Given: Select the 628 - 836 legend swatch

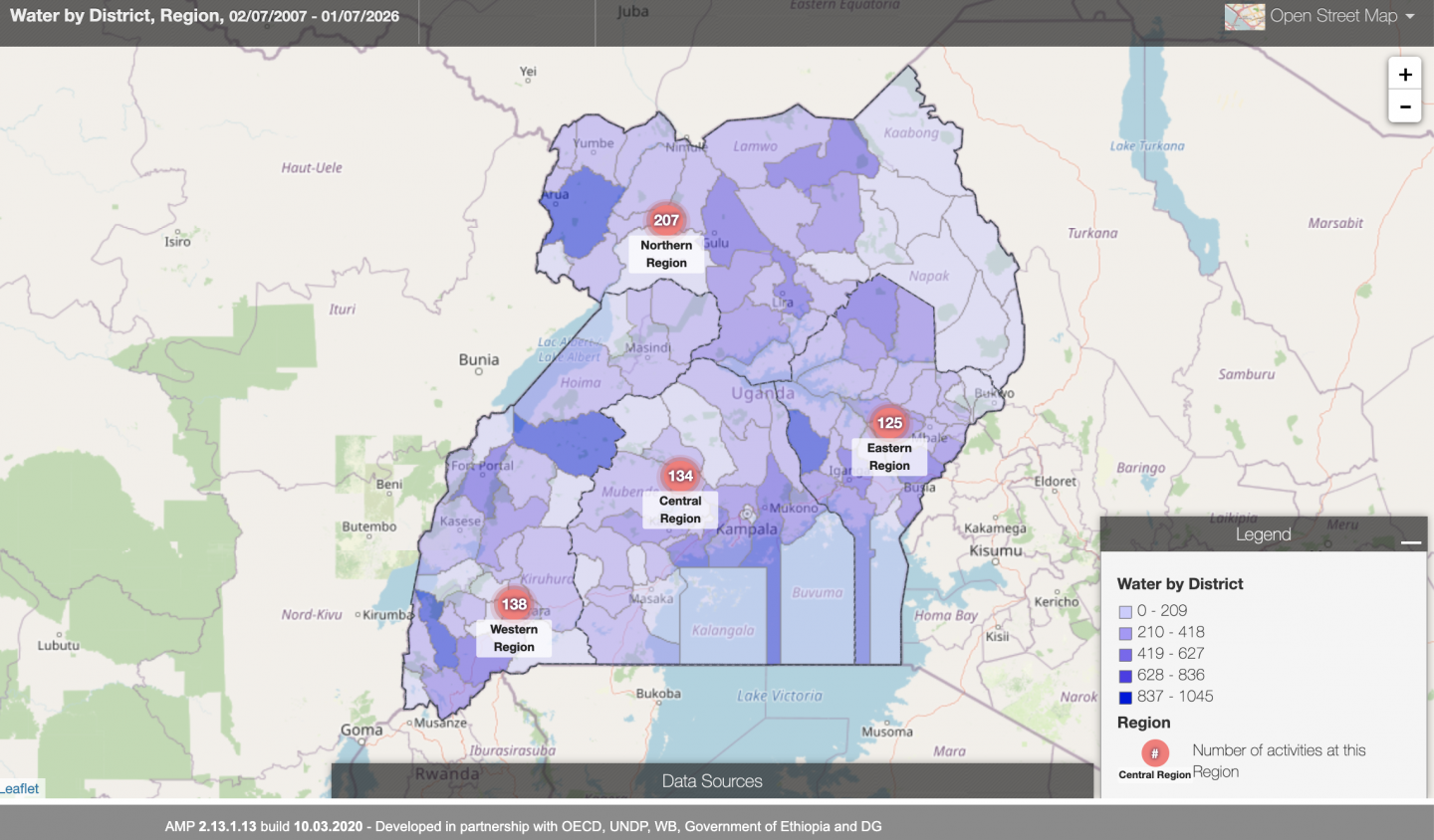Looking at the screenshot, I should [1125, 676].
